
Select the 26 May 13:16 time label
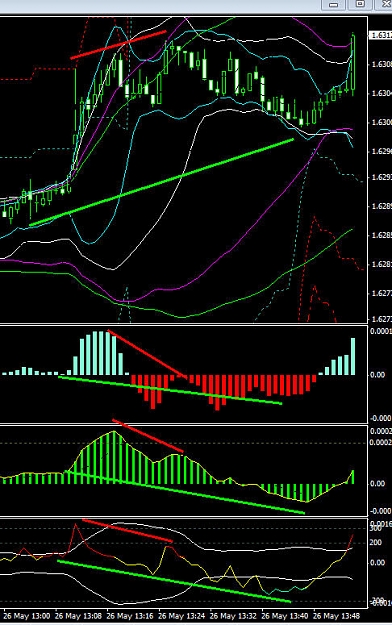pos(130,616)
